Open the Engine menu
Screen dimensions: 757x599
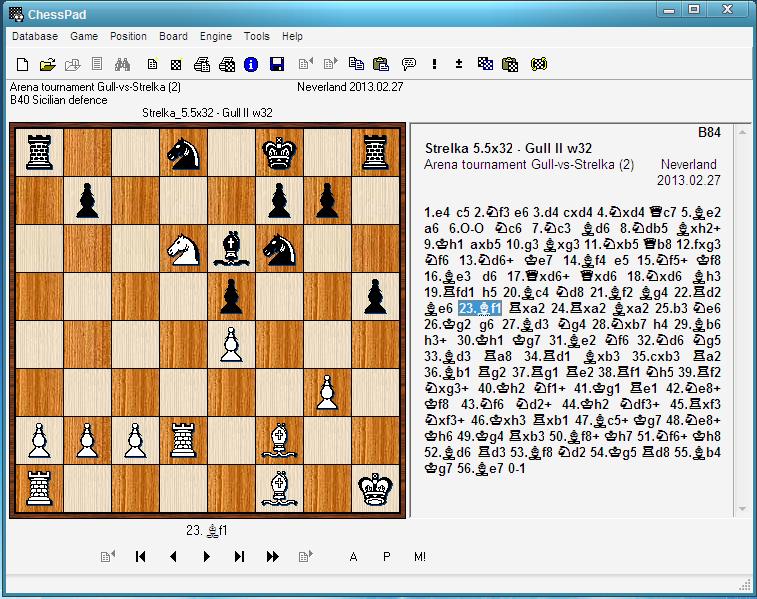coord(216,36)
